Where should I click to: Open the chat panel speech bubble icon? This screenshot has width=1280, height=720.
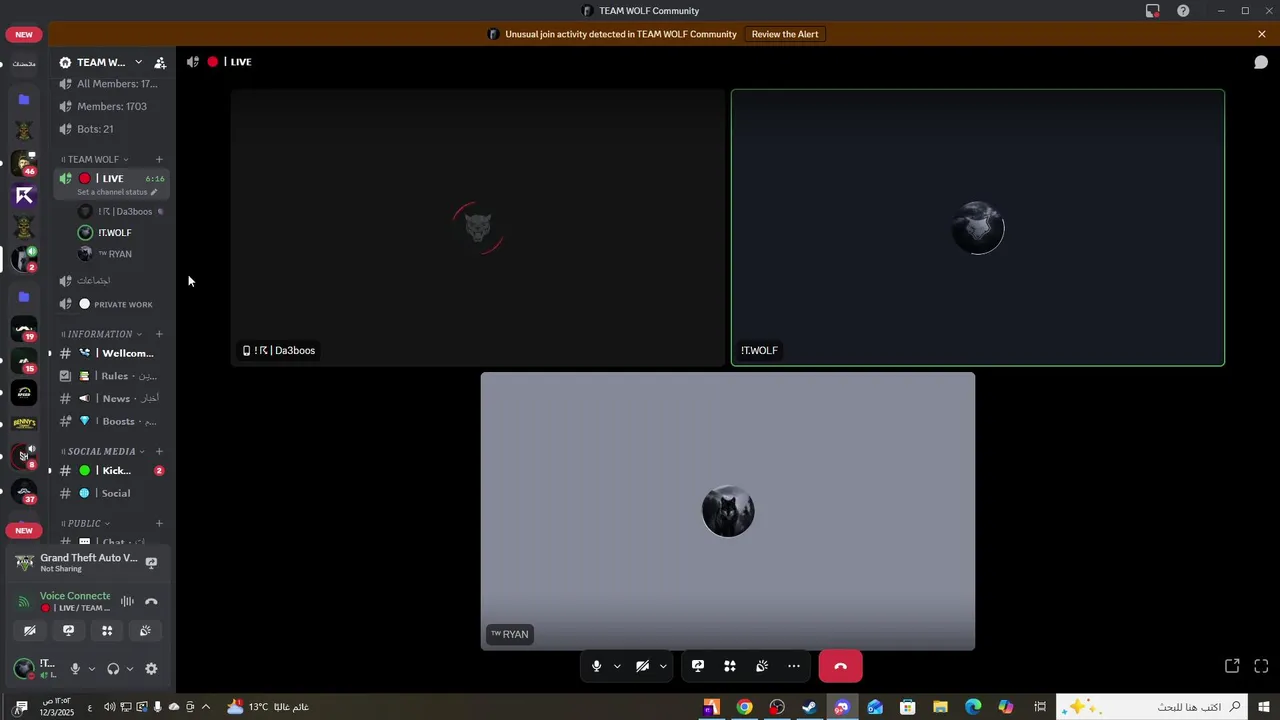pyautogui.click(x=1261, y=62)
